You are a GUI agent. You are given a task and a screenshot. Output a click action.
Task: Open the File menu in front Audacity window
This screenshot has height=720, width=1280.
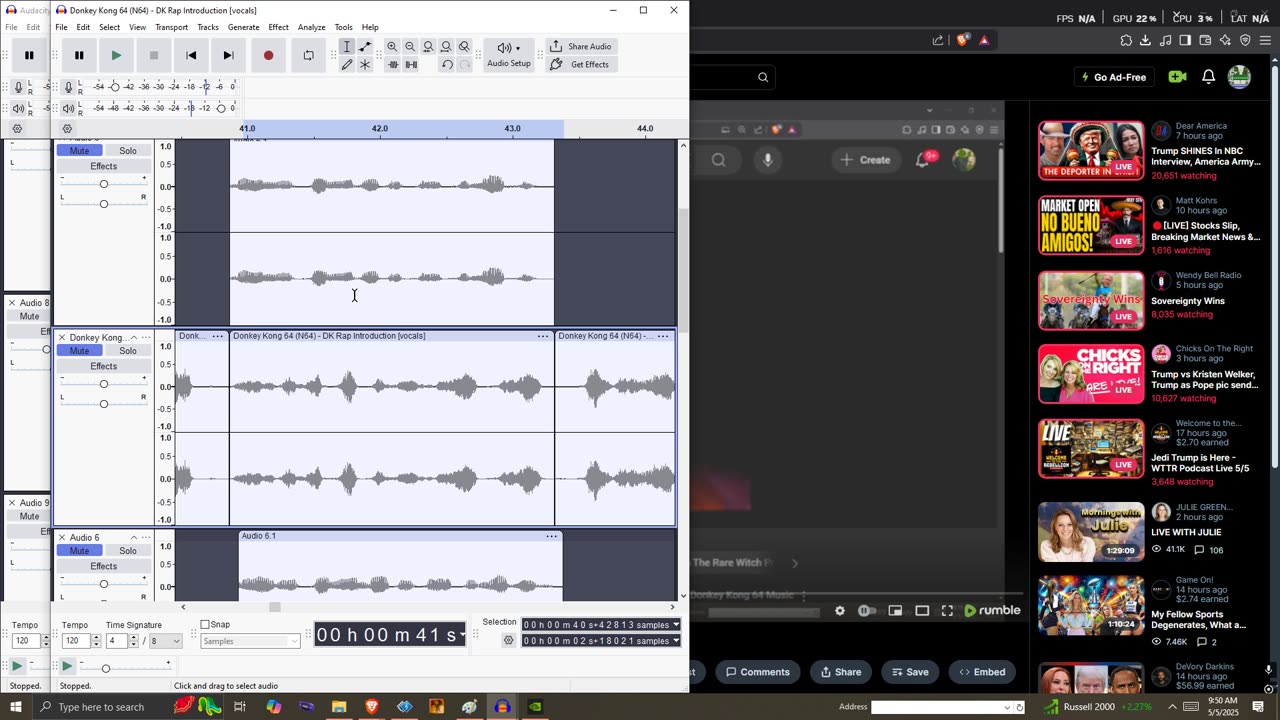point(61,27)
